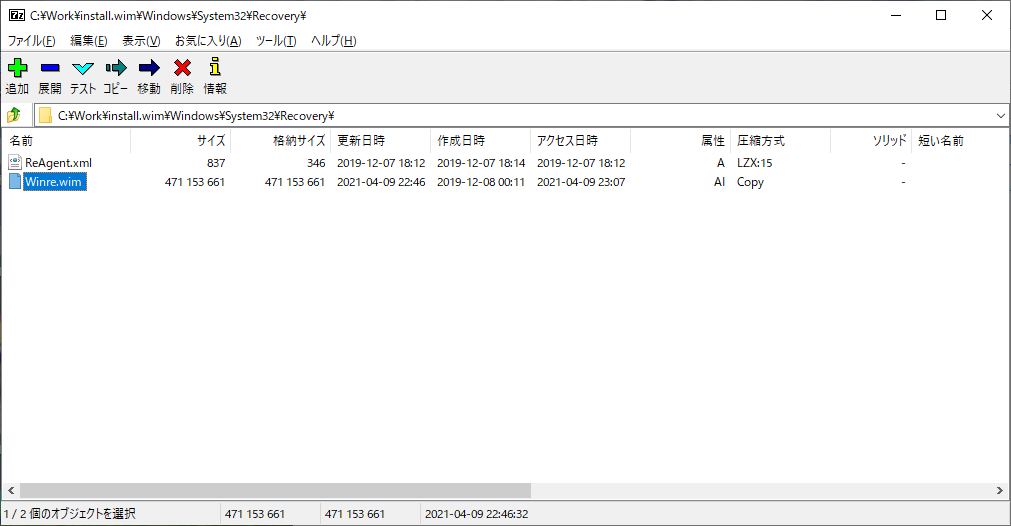Click ReAgent.xml compression method LZX:15

(x=754, y=163)
